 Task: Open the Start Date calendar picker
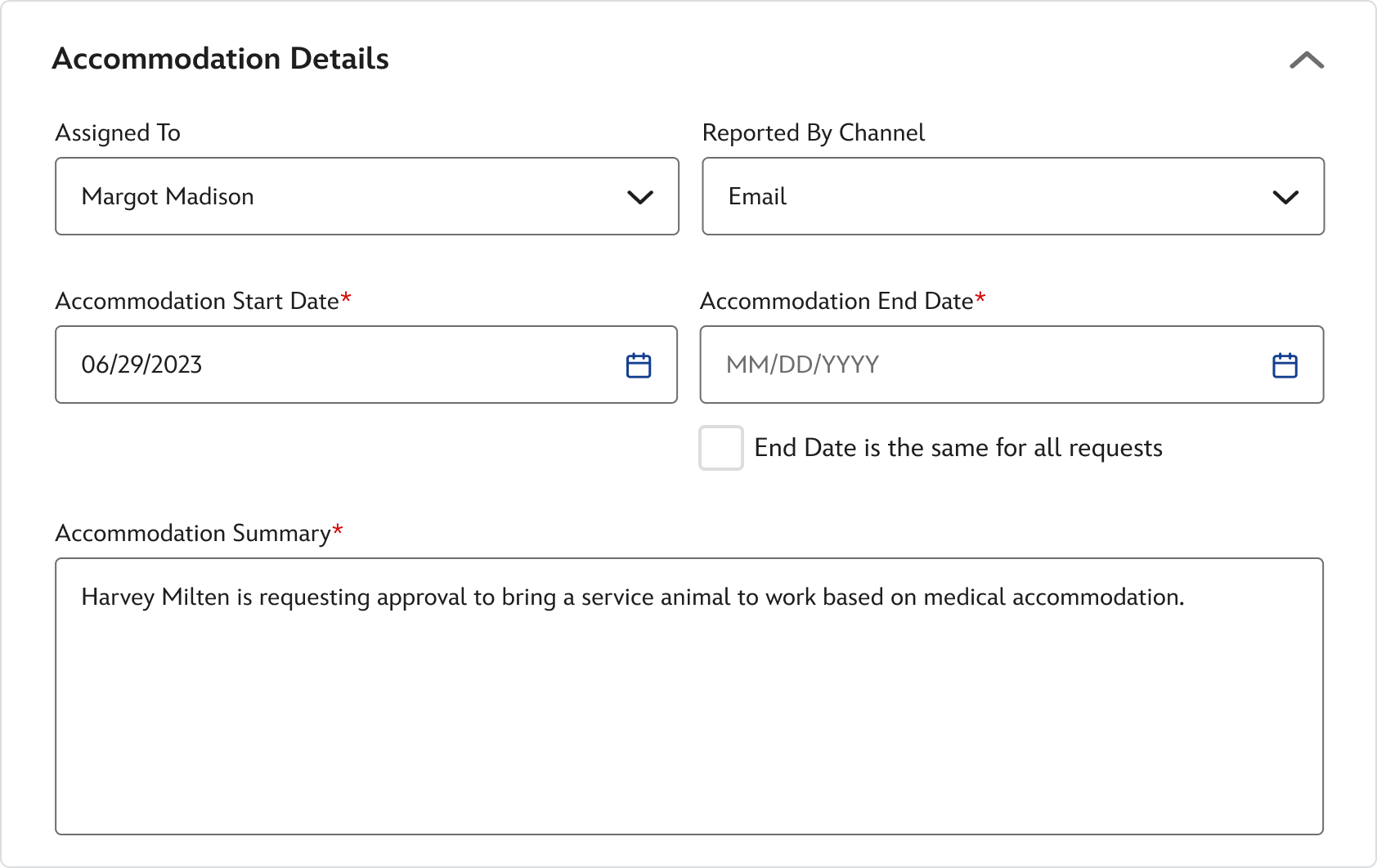point(638,365)
